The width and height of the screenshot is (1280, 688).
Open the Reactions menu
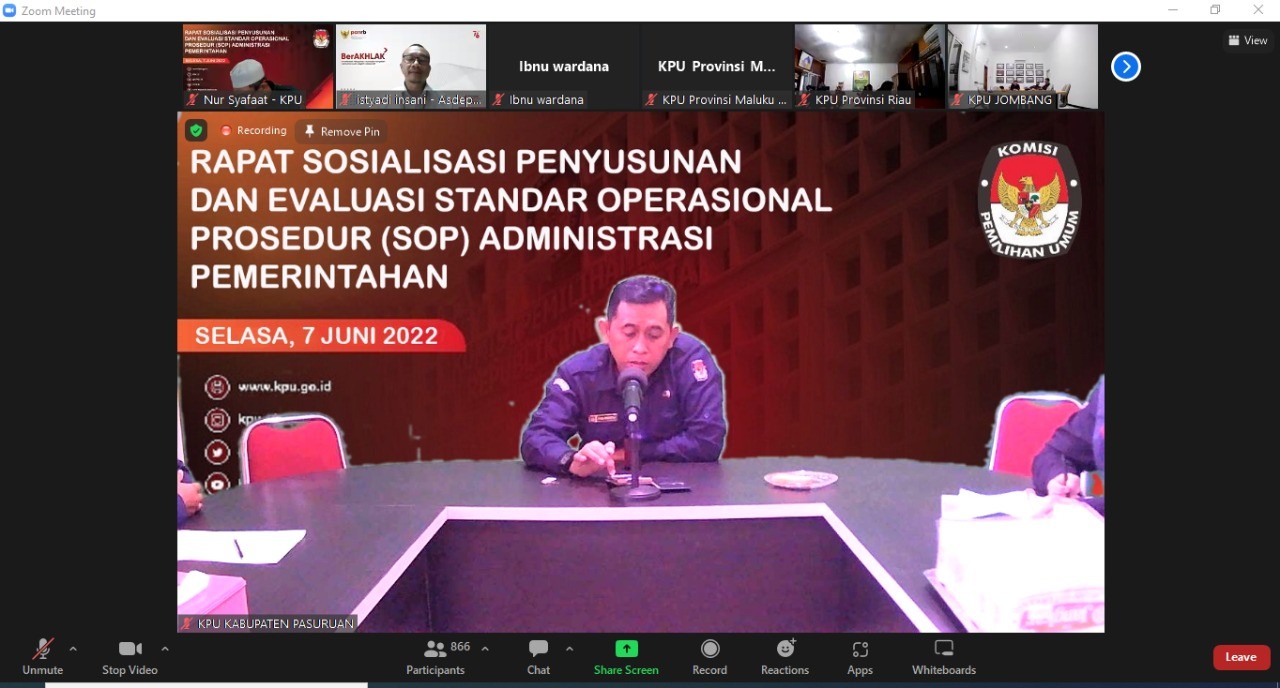pyautogui.click(x=785, y=656)
